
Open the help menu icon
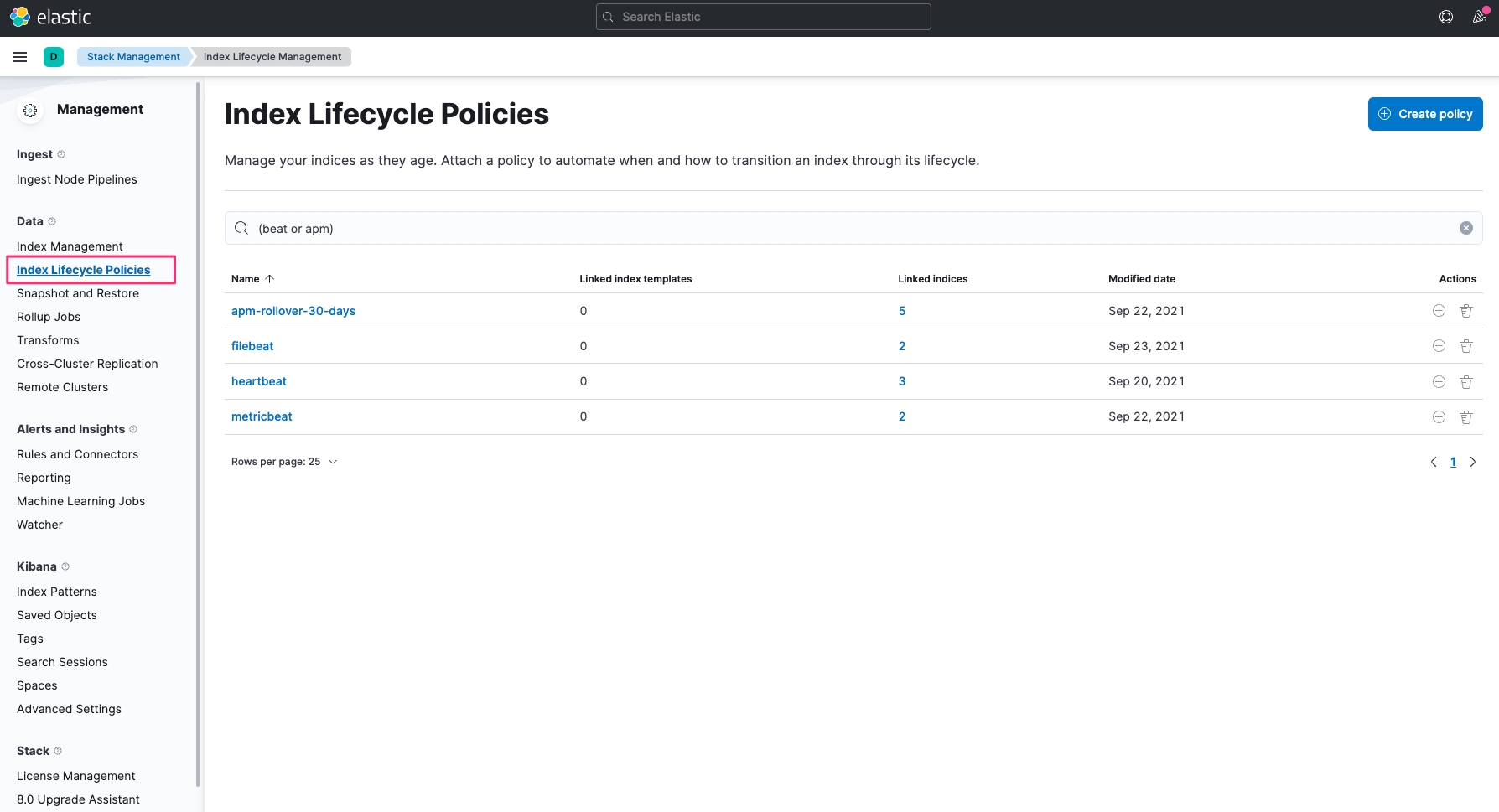pos(1446,17)
